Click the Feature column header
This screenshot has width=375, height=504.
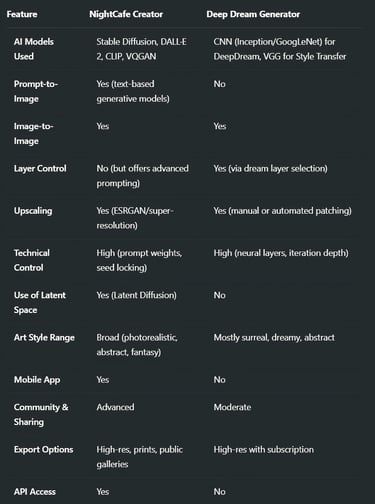tap(22, 14)
